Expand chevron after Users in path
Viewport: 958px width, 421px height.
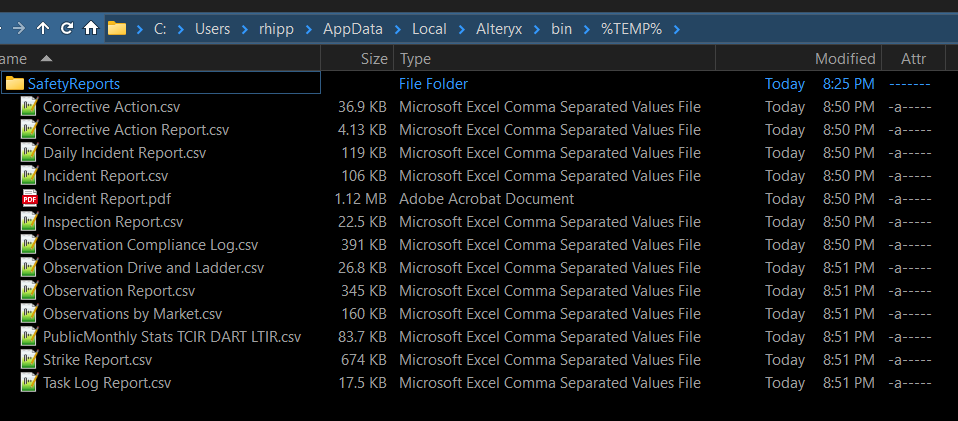[244, 29]
